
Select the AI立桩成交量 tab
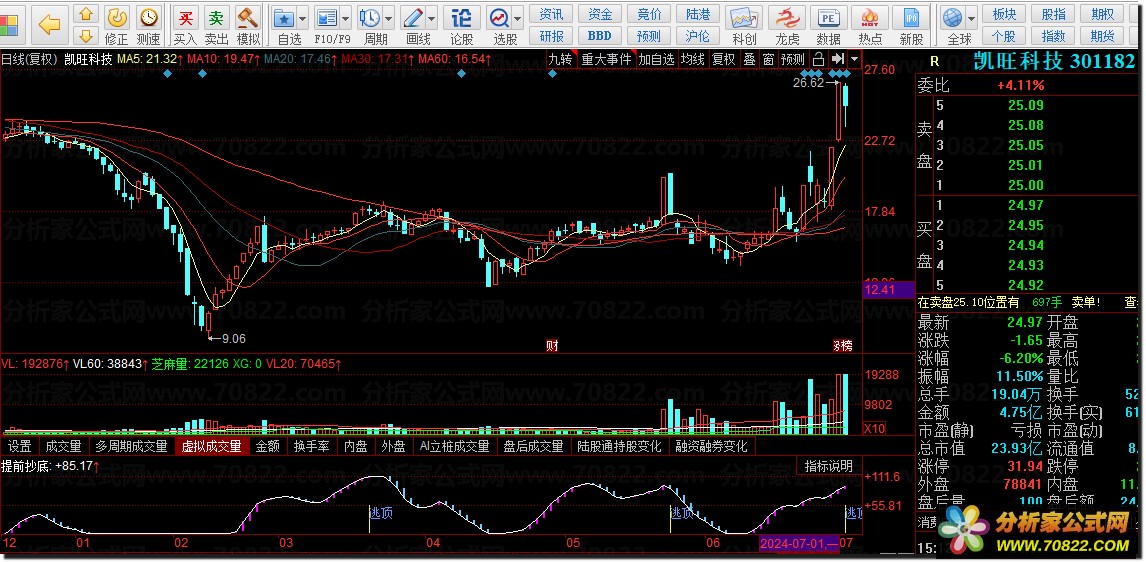[x=454, y=446]
